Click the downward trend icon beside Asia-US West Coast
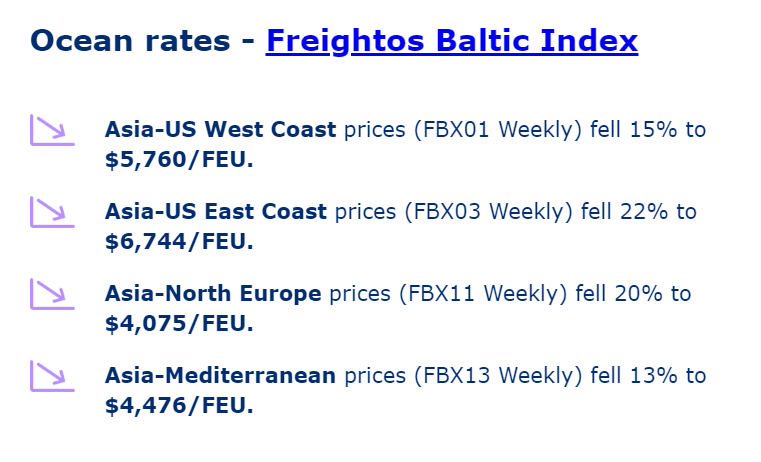Viewport: 761px width, 462px height. [49, 131]
